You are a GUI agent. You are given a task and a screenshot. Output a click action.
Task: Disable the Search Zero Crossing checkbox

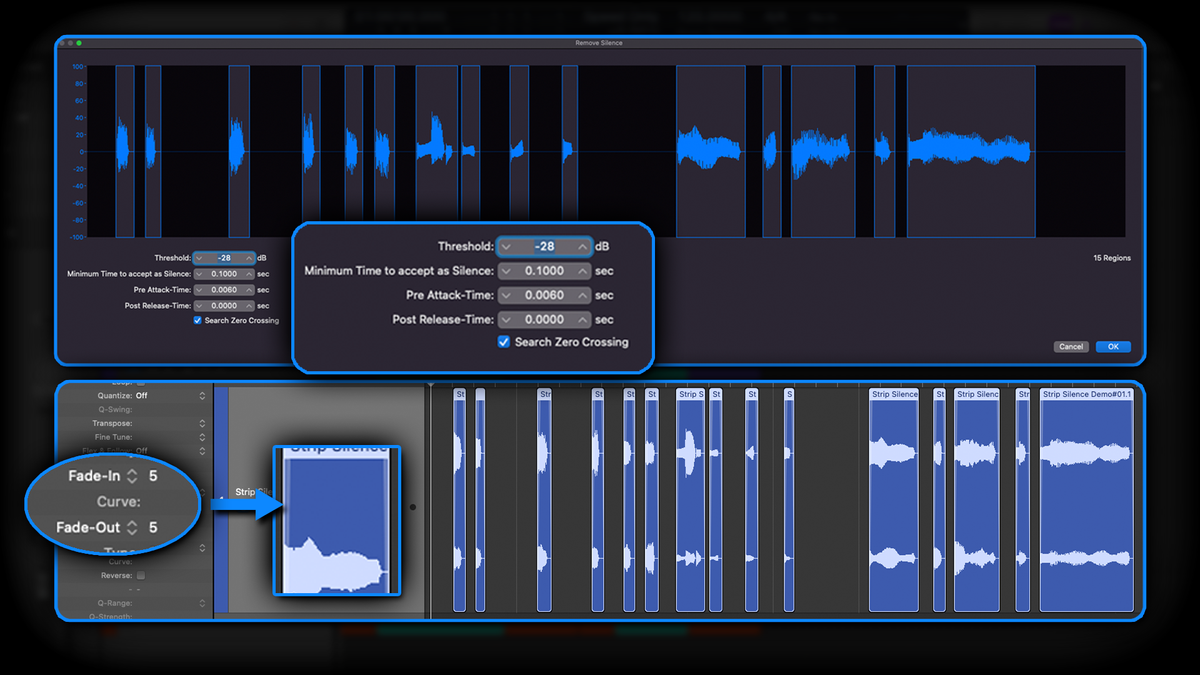pyautogui.click(x=503, y=342)
